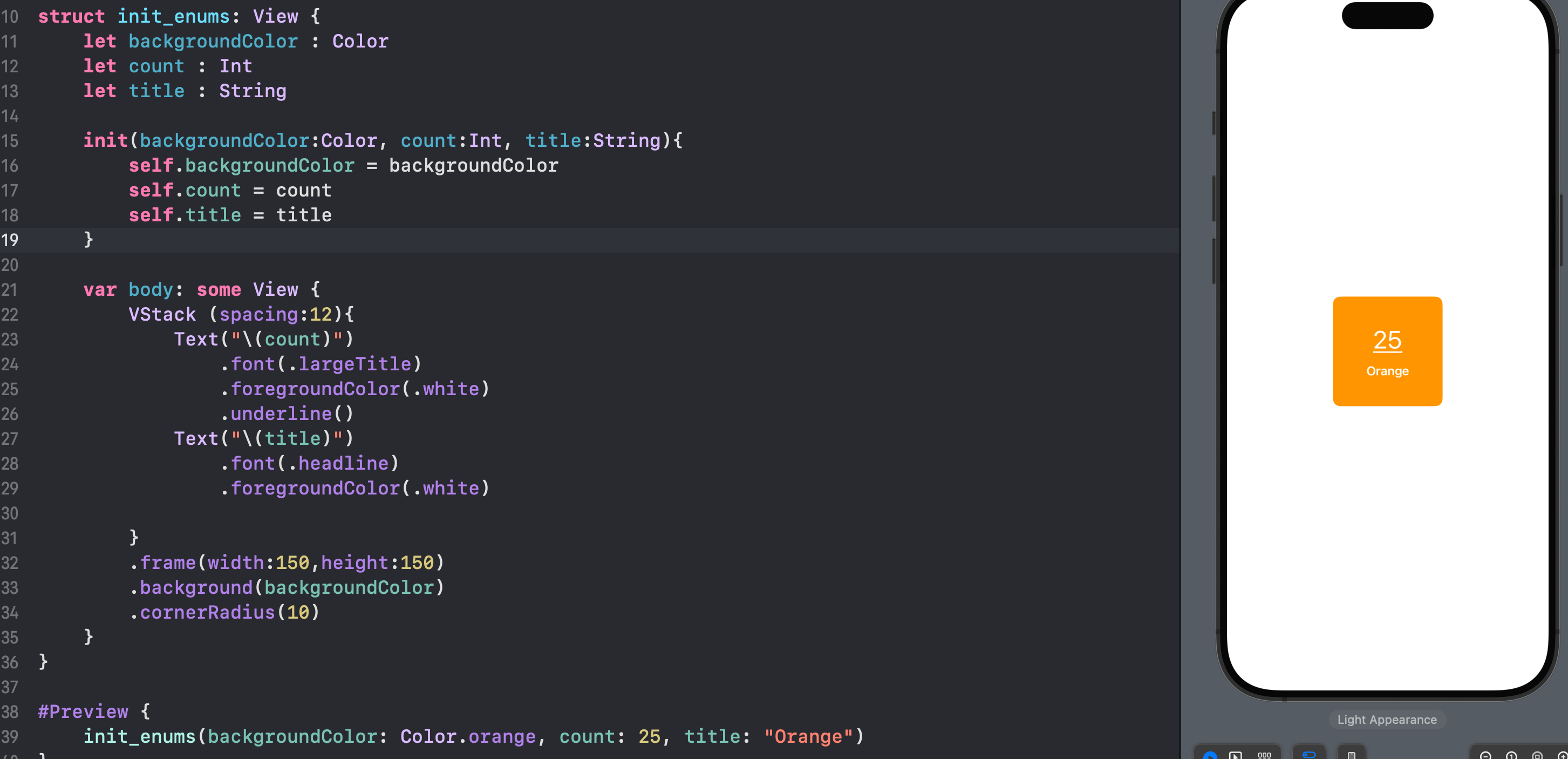
Task: Click the Light Appearance label under the preview
Action: [x=1387, y=720]
